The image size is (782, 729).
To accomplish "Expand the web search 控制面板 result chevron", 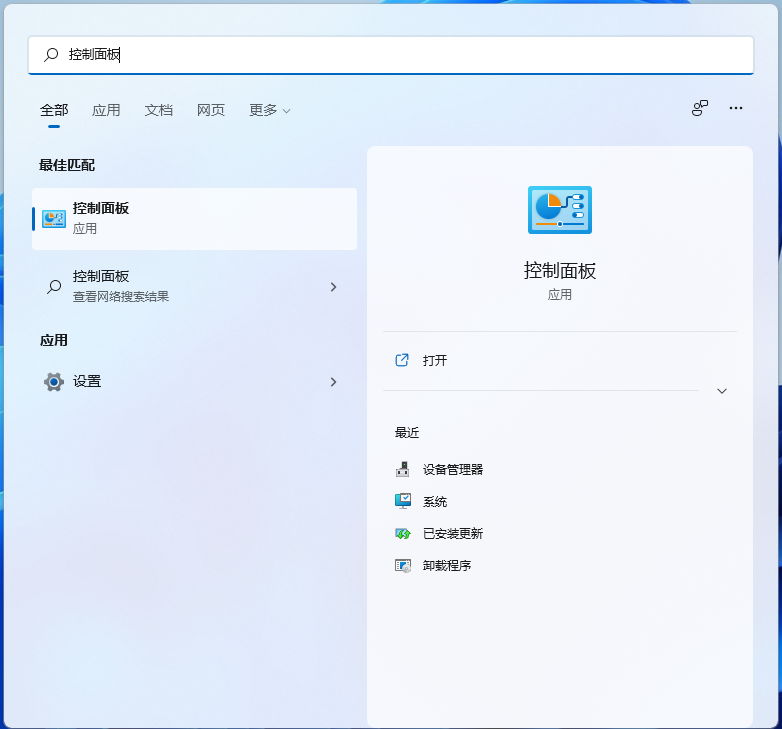I will click(333, 287).
